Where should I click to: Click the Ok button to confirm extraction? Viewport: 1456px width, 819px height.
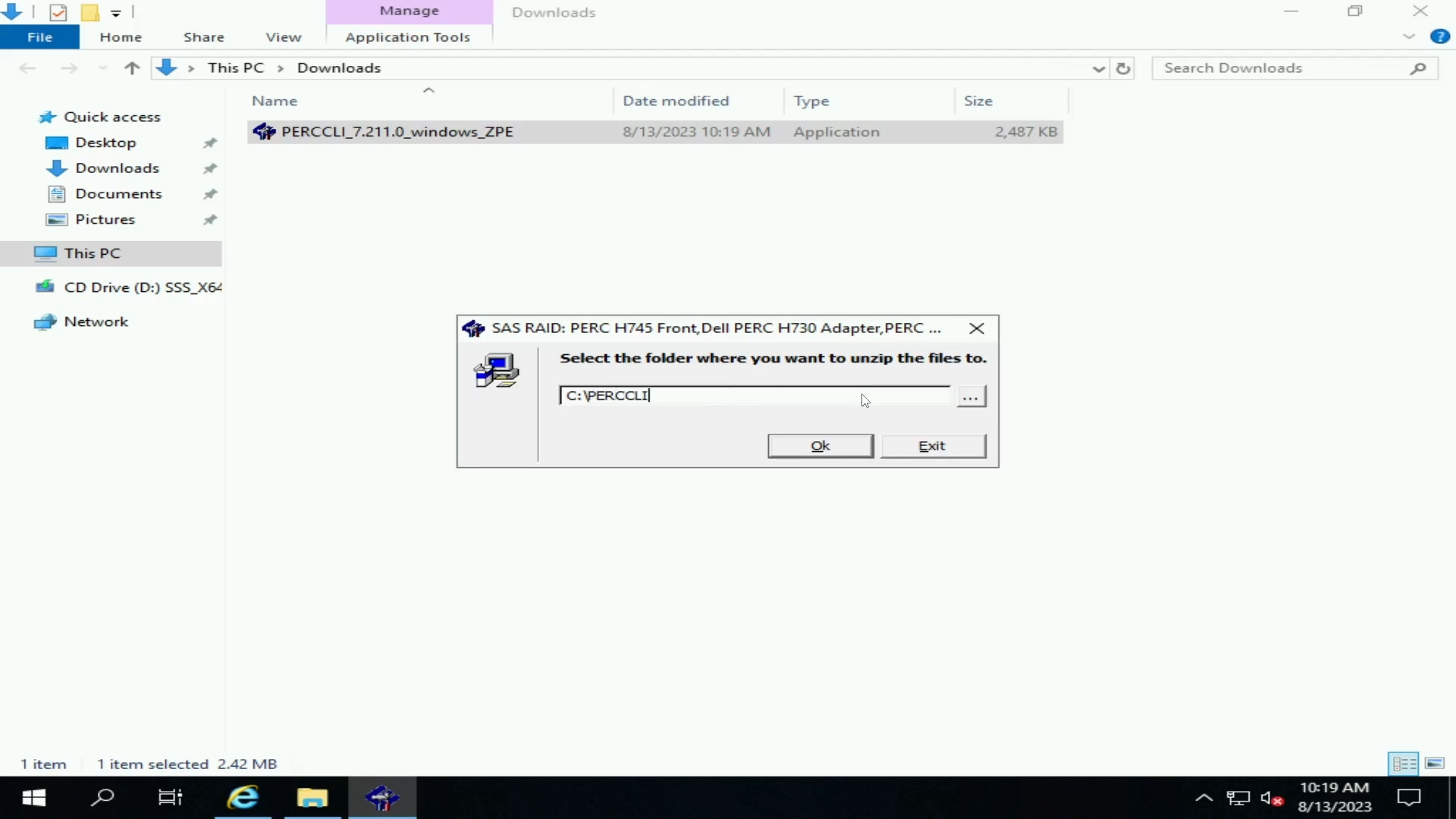820,445
